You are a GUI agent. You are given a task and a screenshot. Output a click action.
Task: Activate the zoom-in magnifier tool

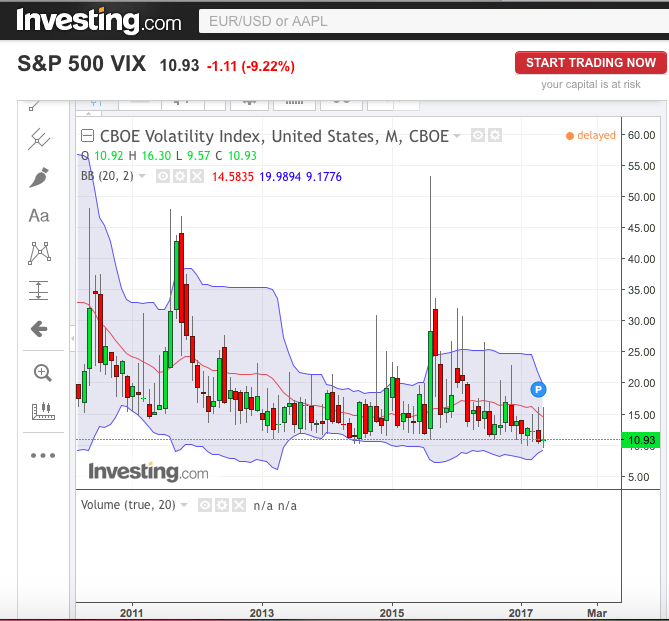click(x=43, y=373)
